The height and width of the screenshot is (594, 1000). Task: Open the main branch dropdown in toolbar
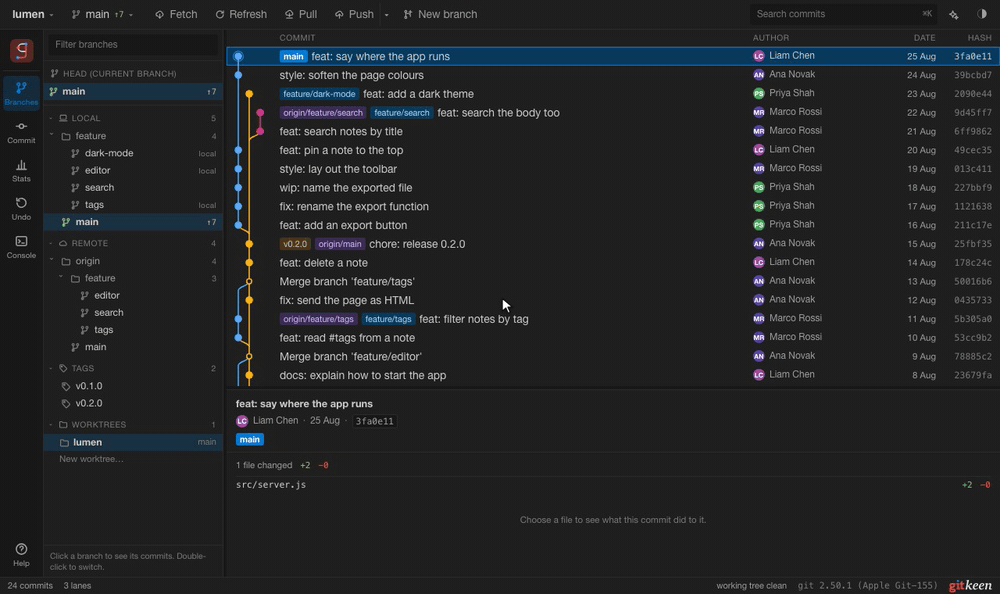pyautogui.click(x=102, y=14)
